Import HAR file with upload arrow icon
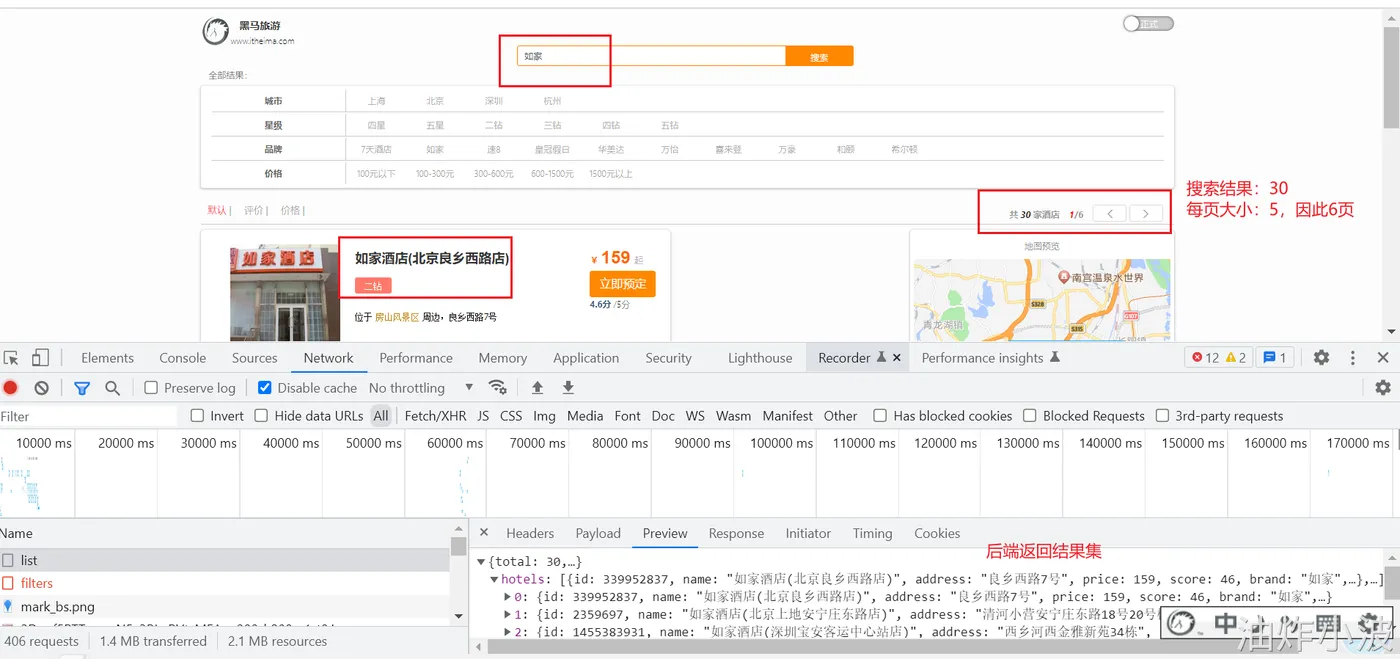Screen dimensions: 1400x659 coord(537,388)
